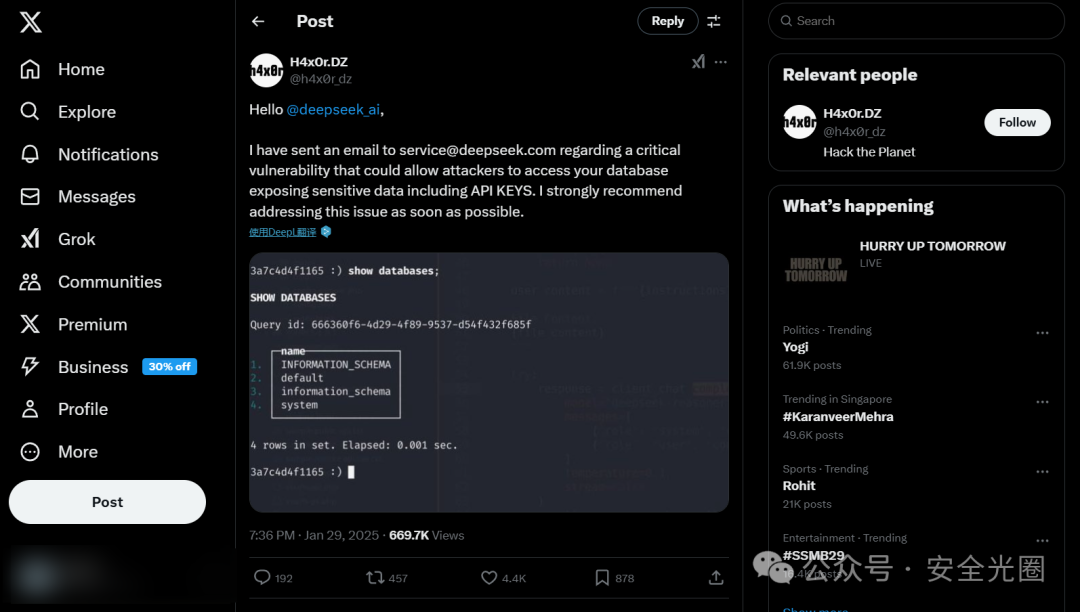Open the @deepseek_ai mention link
1080x612 pixels.
(x=333, y=109)
